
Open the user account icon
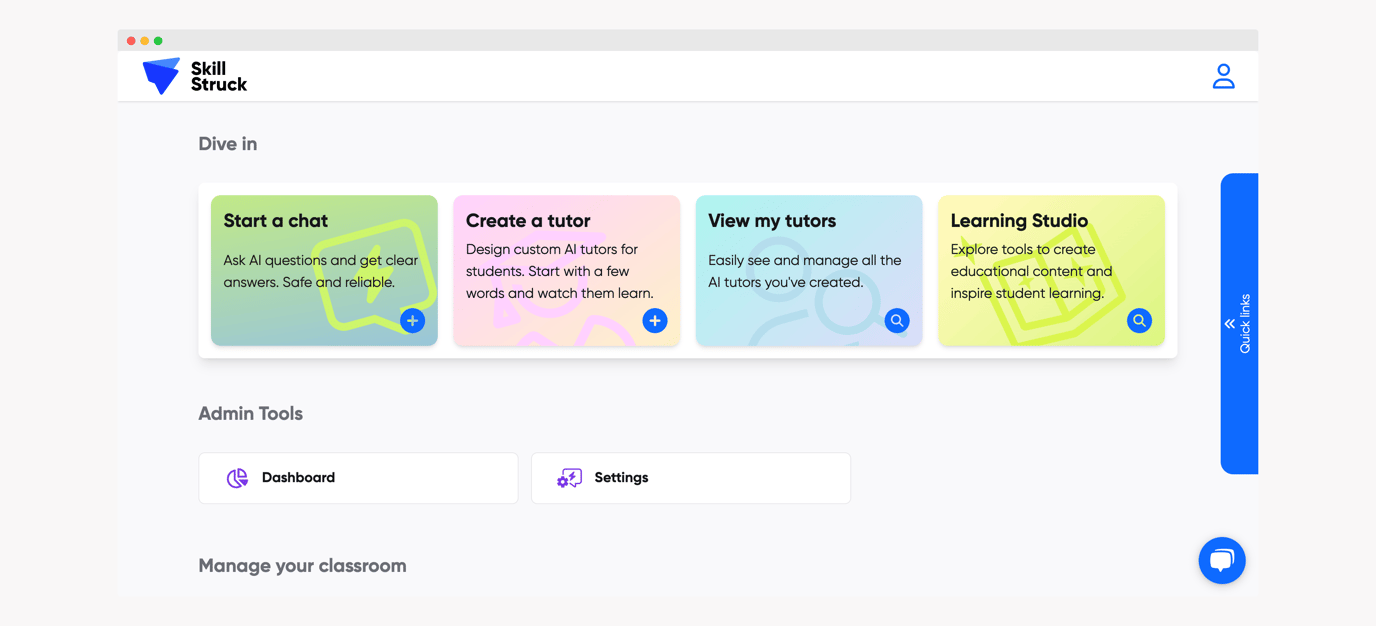tap(1223, 75)
